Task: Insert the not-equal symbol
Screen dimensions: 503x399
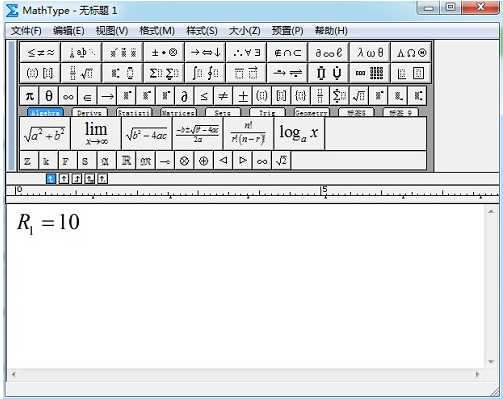Action: (x=223, y=96)
